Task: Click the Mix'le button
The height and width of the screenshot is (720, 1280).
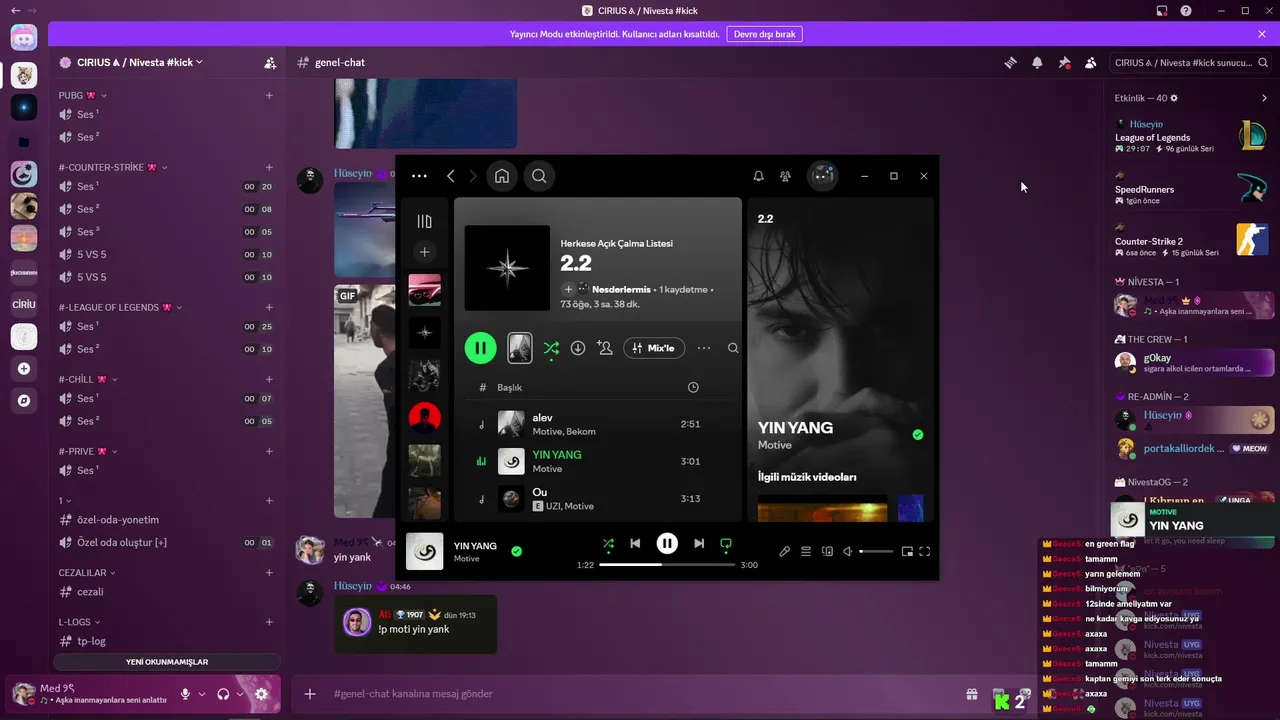Action: (654, 348)
